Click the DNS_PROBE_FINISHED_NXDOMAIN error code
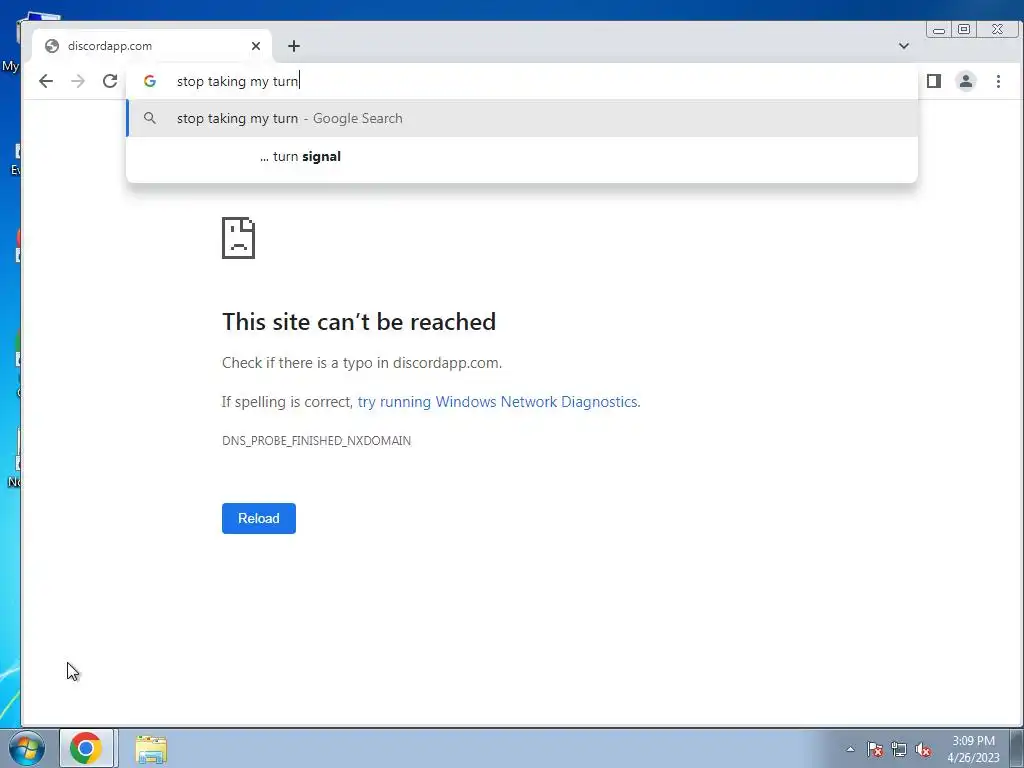1024x768 pixels. pos(317,441)
